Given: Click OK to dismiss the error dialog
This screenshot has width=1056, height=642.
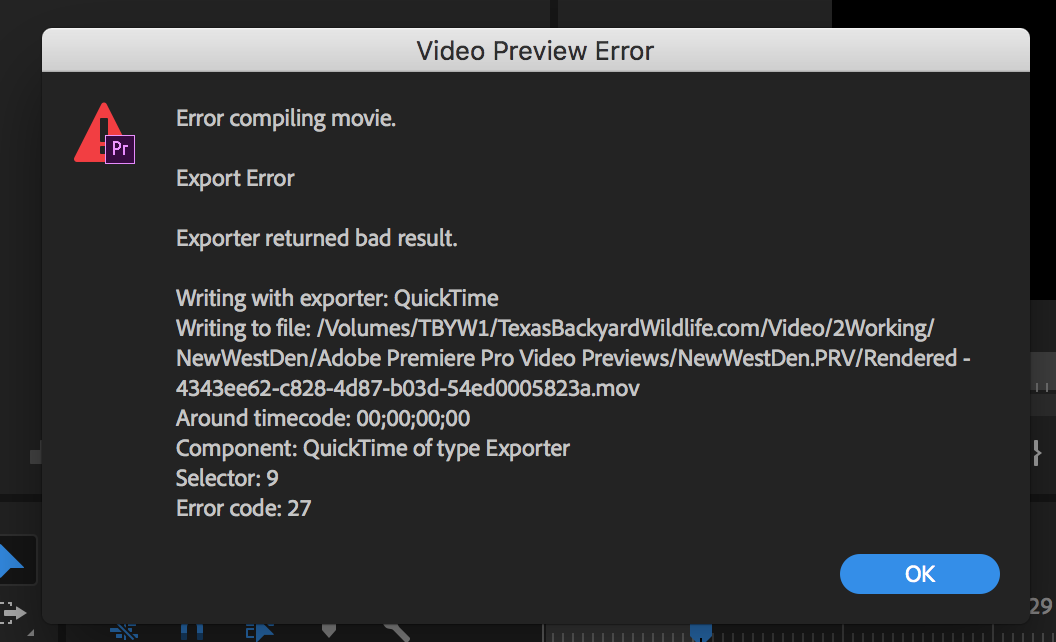Looking at the screenshot, I should point(919,574).
